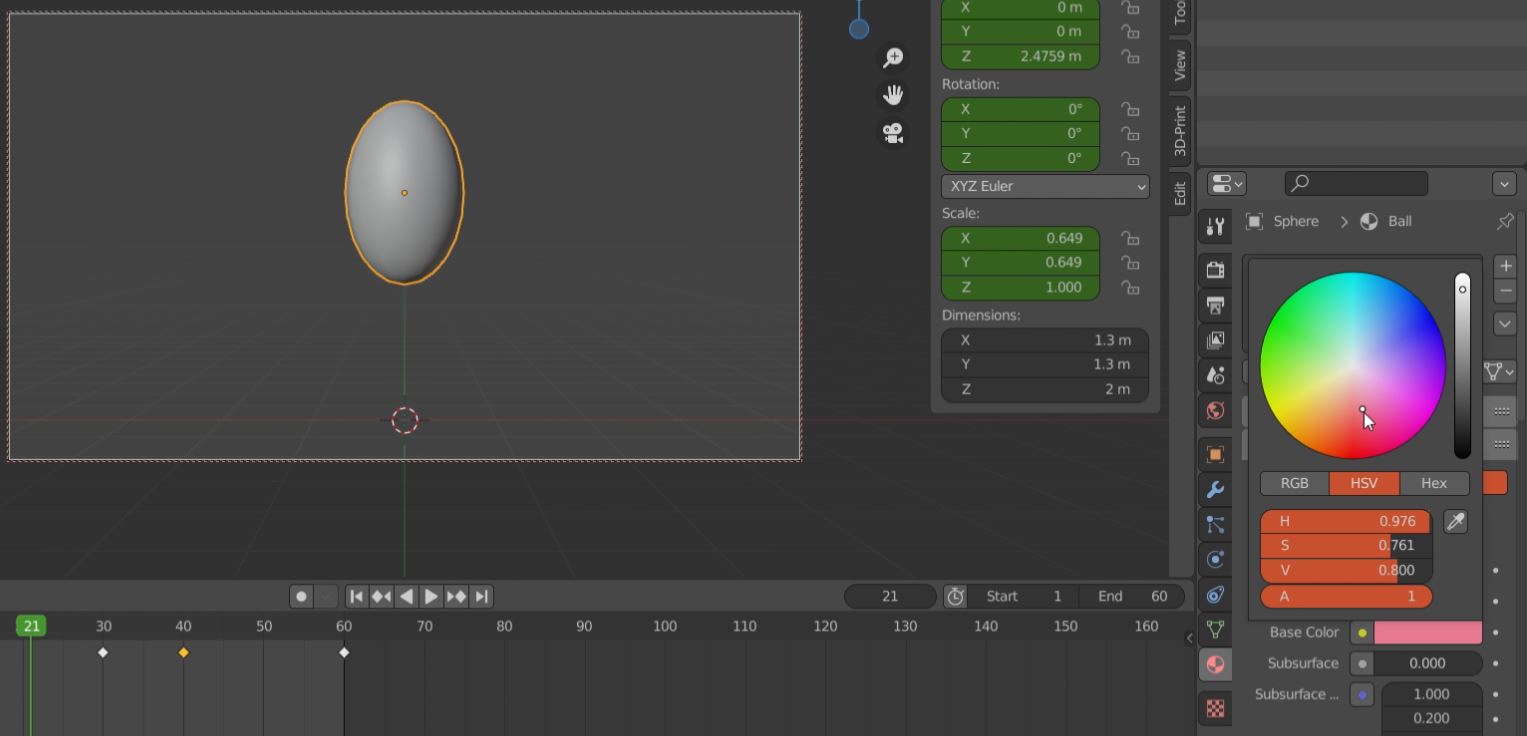This screenshot has width=1527, height=736.
Task: Toggle the Scale X lock icon
Action: coord(1130,238)
